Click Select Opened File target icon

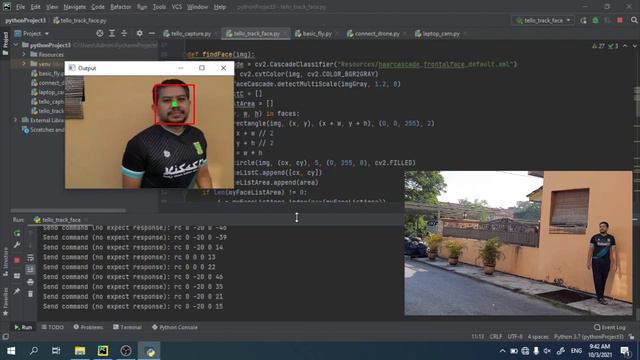pos(100,33)
